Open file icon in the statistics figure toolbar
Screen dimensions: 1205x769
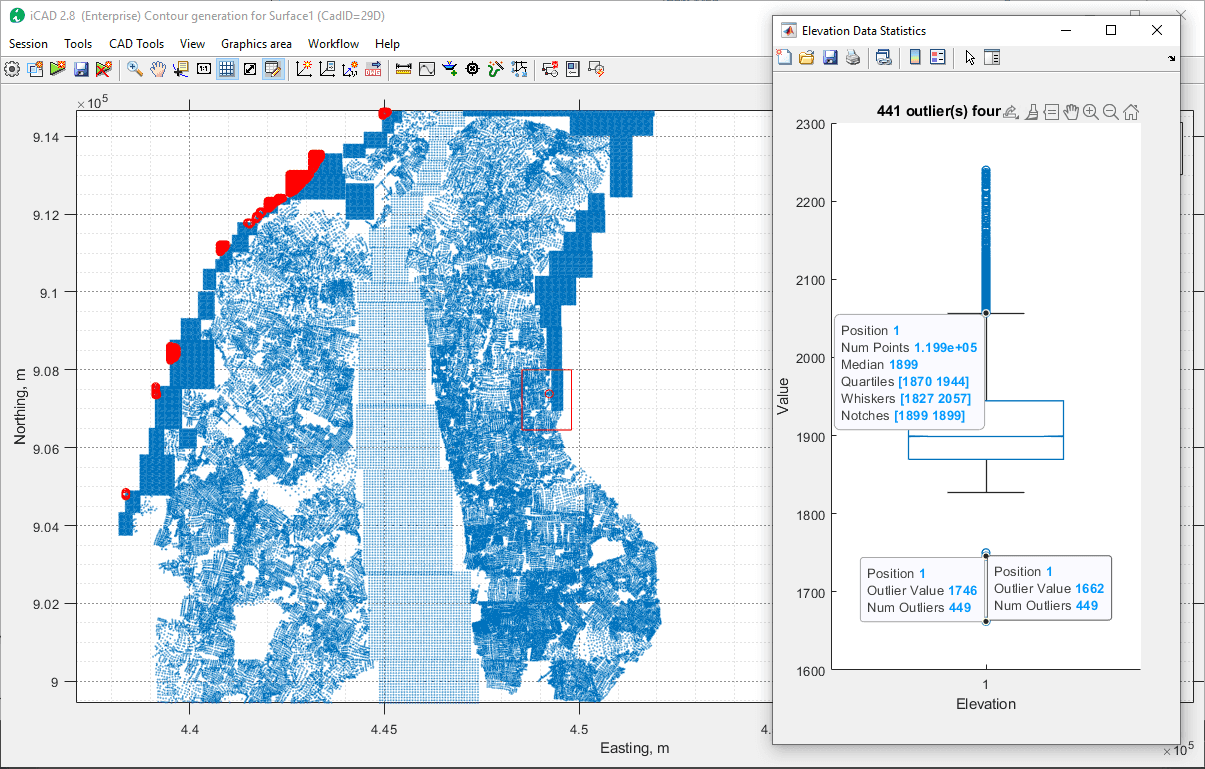(x=807, y=58)
